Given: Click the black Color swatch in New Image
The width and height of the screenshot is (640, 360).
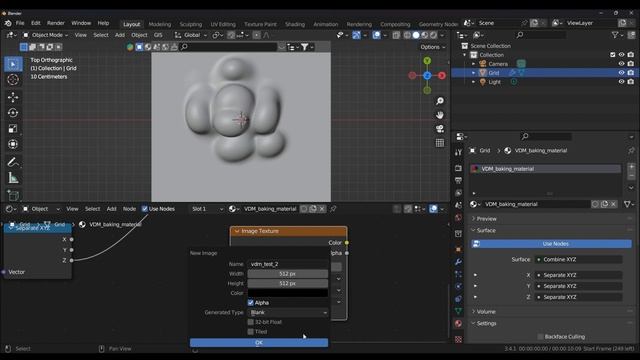Looking at the screenshot, I should click(288, 293).
